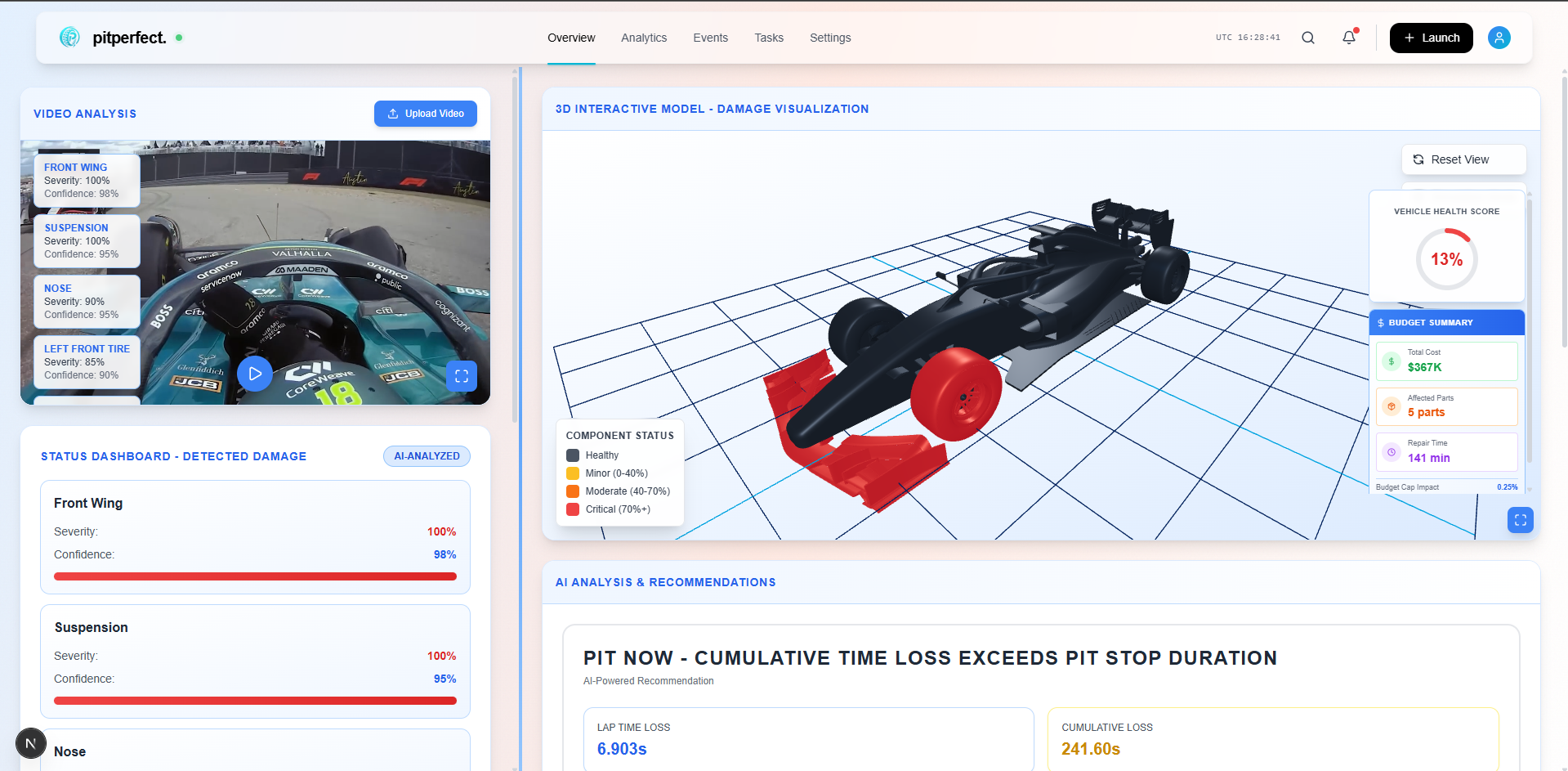Click the Budget Cap Impact 0.25% value
Viewport: 1568px width, 771px height.
[1508, 487]
